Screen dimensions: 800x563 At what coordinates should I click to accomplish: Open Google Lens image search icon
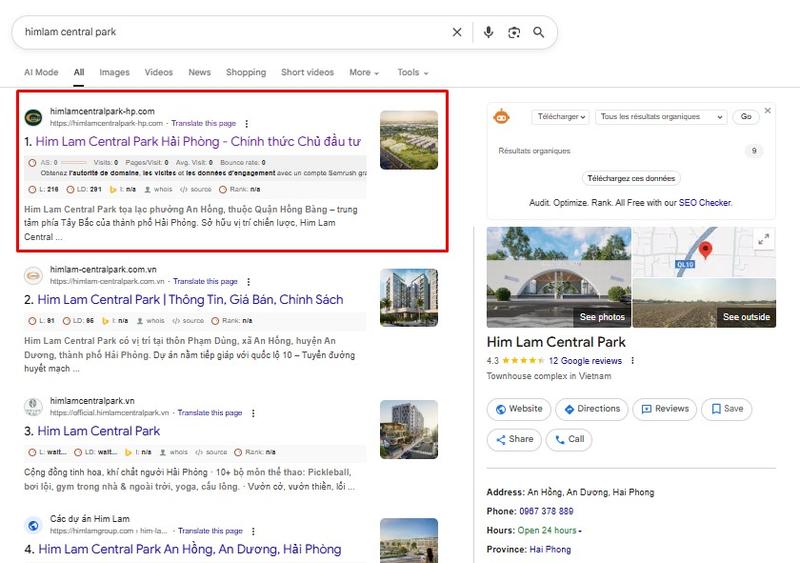point(514,32)
